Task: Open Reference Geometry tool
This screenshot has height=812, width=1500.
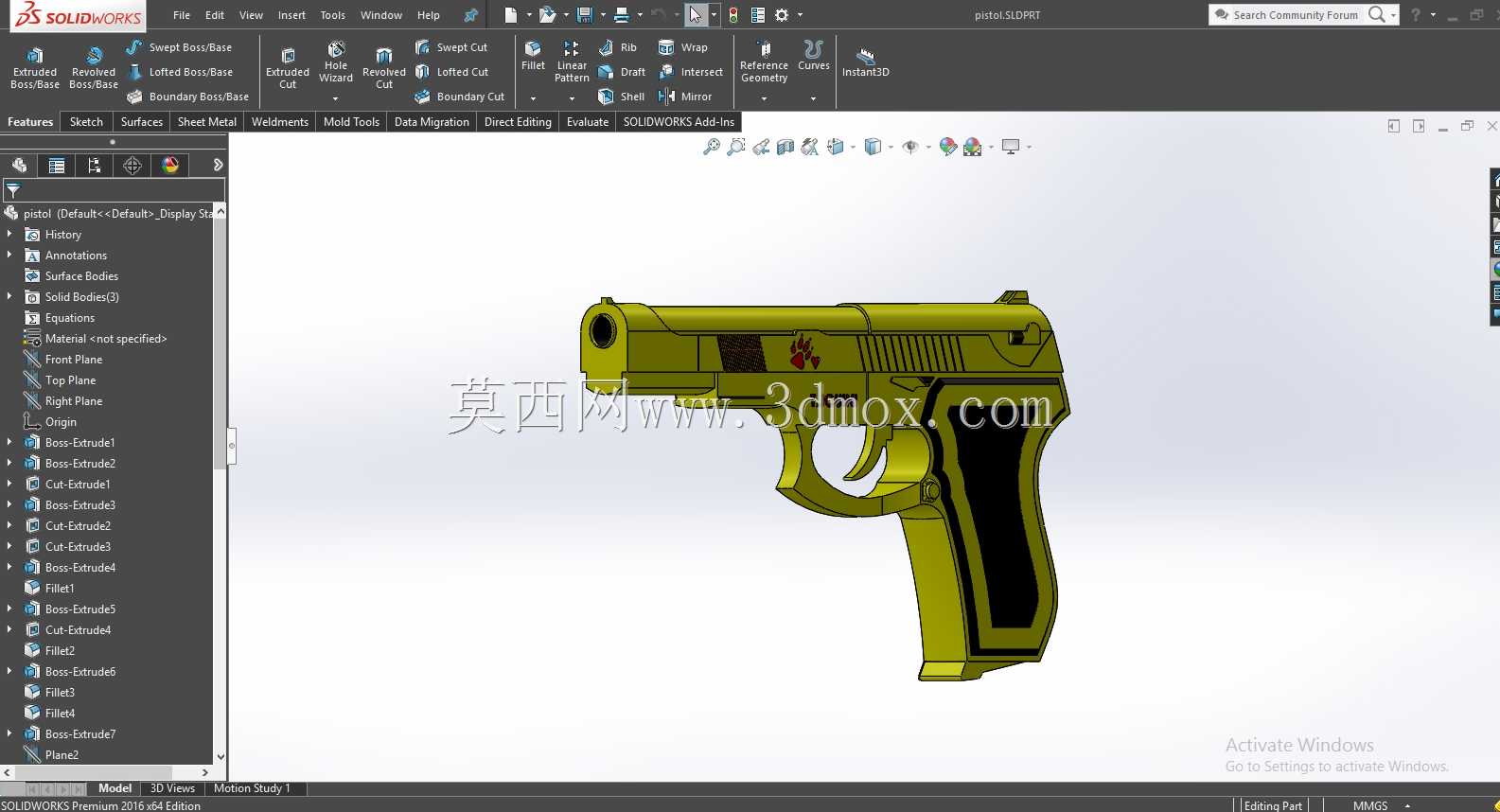Action: click(x=765, y=62)
